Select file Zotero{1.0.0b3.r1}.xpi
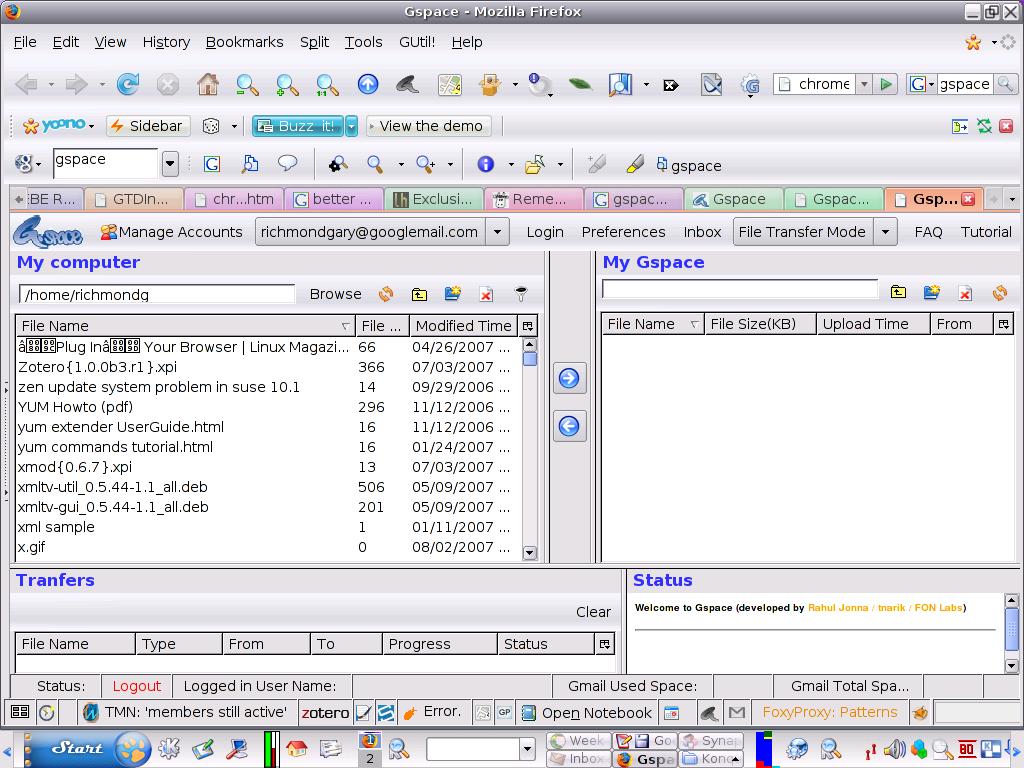1024x768 pixels. (269, 367)
